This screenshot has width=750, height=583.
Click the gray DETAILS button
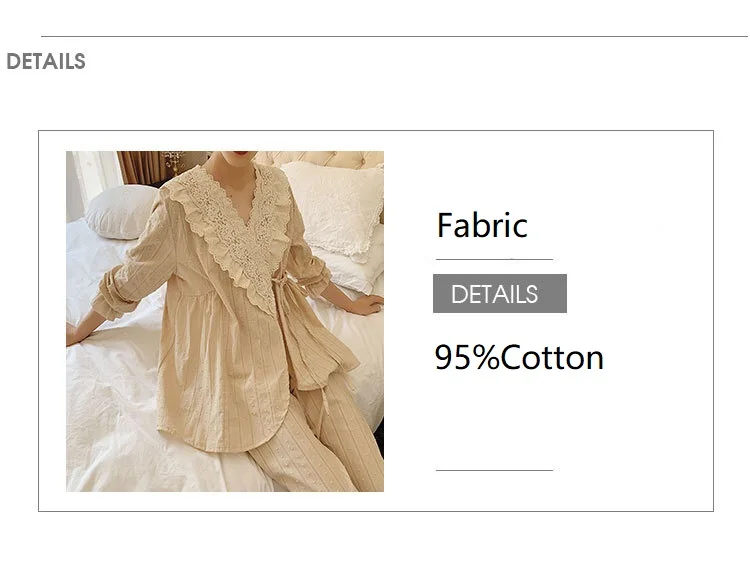tap(499, 294)
